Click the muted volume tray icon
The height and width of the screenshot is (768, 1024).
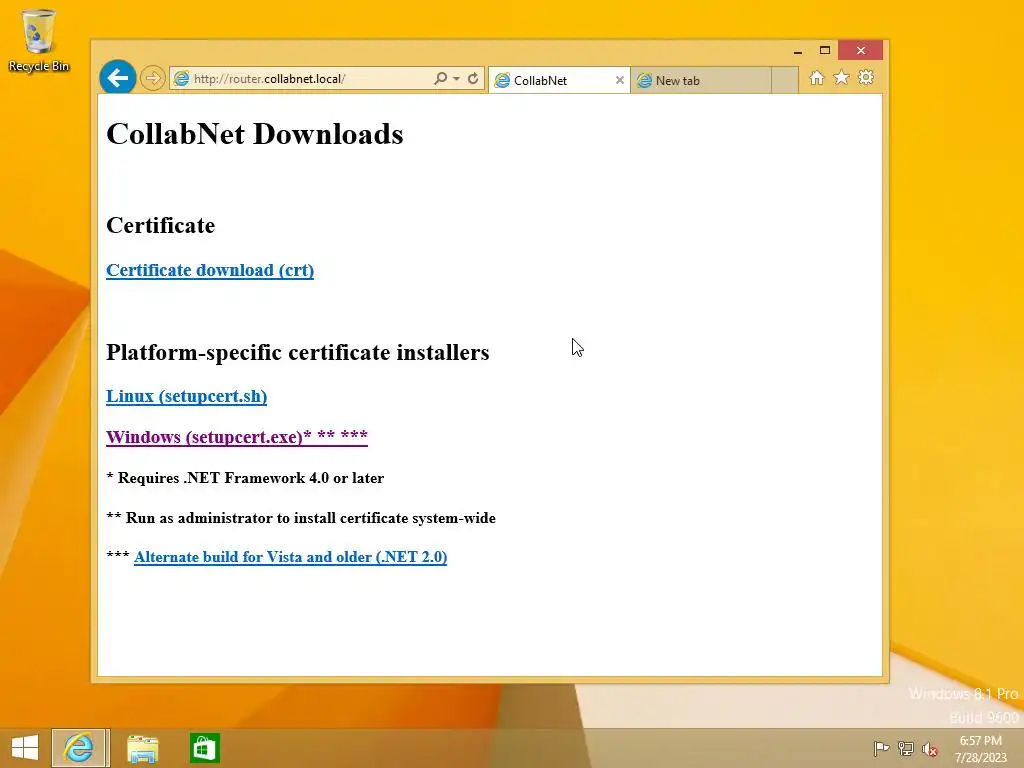pos(930,749)
